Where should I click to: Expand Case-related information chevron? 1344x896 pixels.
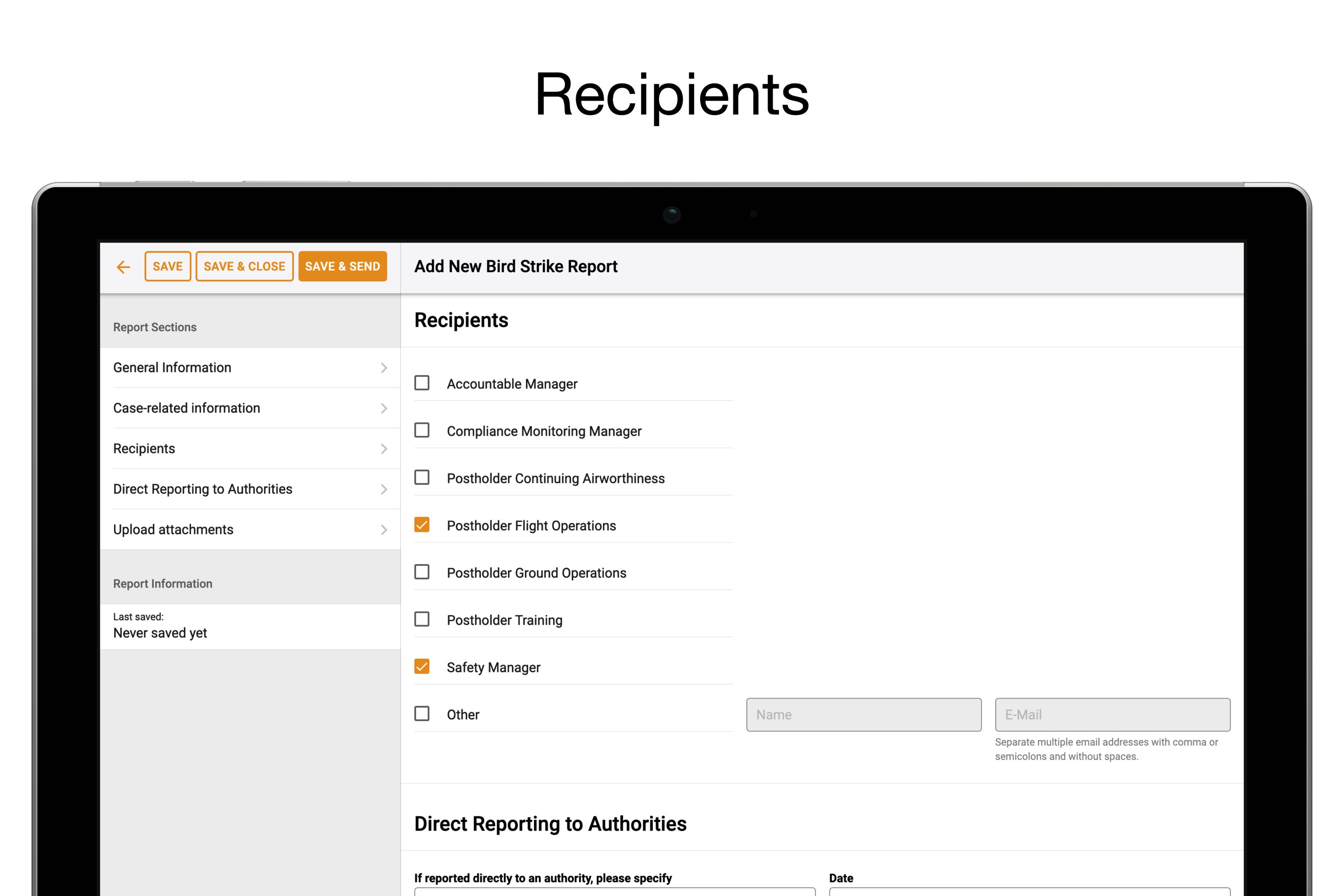point(384,409)
